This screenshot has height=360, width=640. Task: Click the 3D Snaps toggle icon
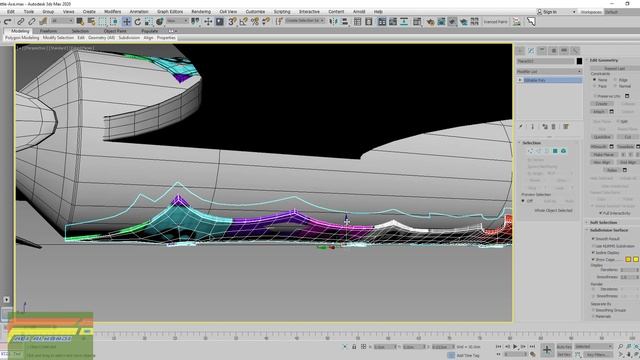click(x=232, y=22)
